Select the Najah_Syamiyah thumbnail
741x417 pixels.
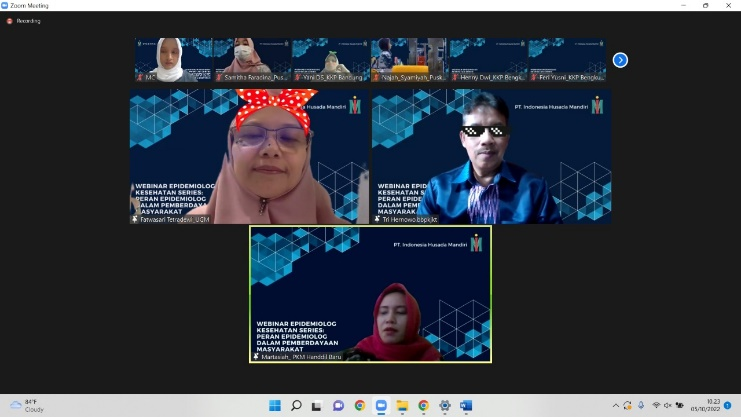(409, 60)
